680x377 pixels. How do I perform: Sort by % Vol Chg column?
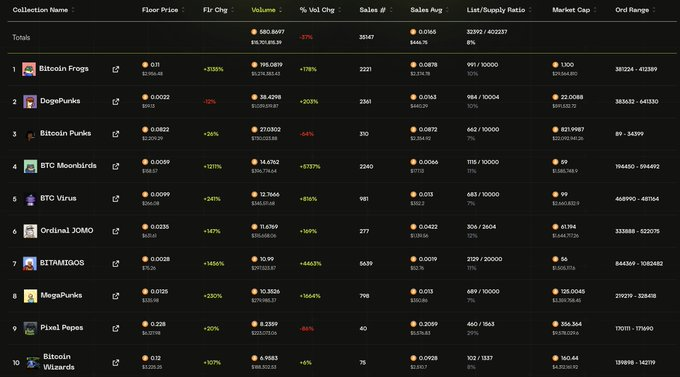(x=317, y=10)
